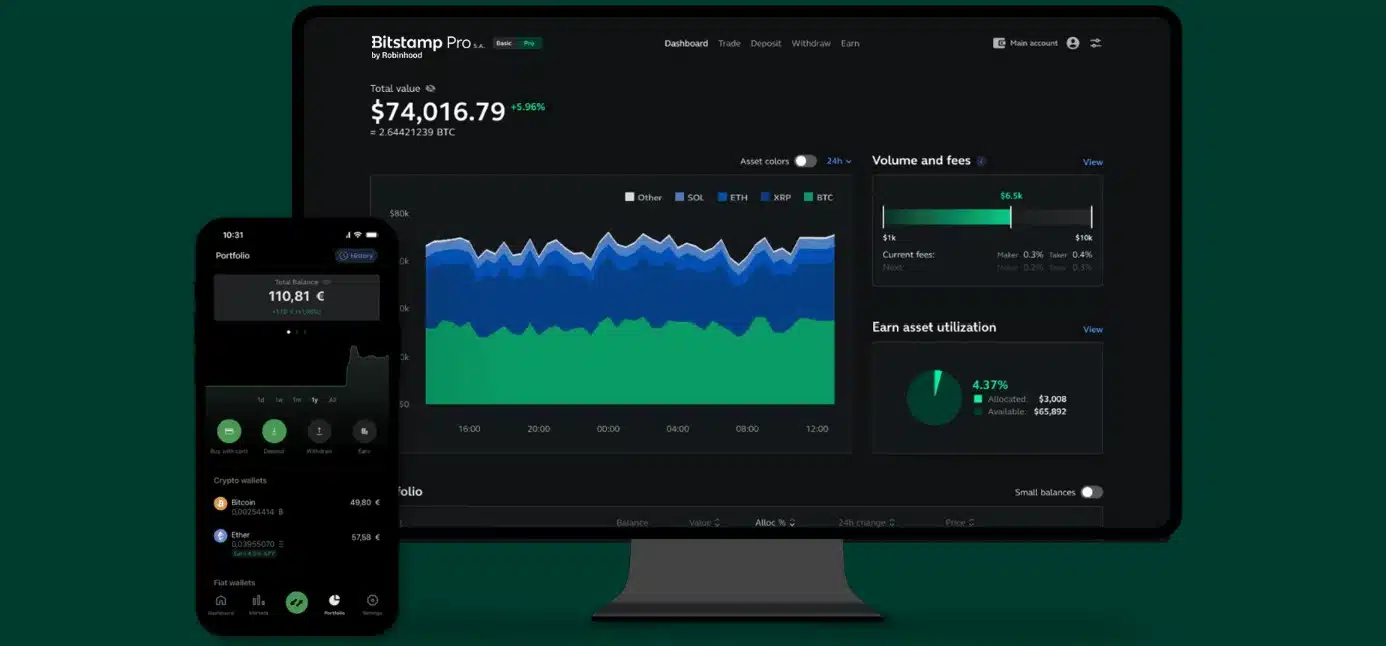Tap the Withdraw icon on the phone
Image resolution: width=1386 pixels, height=646 pixels.
pos(318,430)
